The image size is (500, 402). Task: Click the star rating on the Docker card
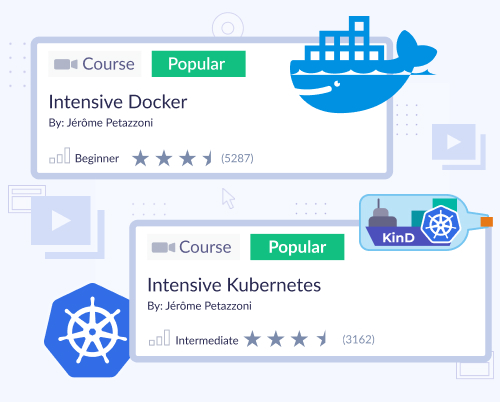(x=172, y=158)
